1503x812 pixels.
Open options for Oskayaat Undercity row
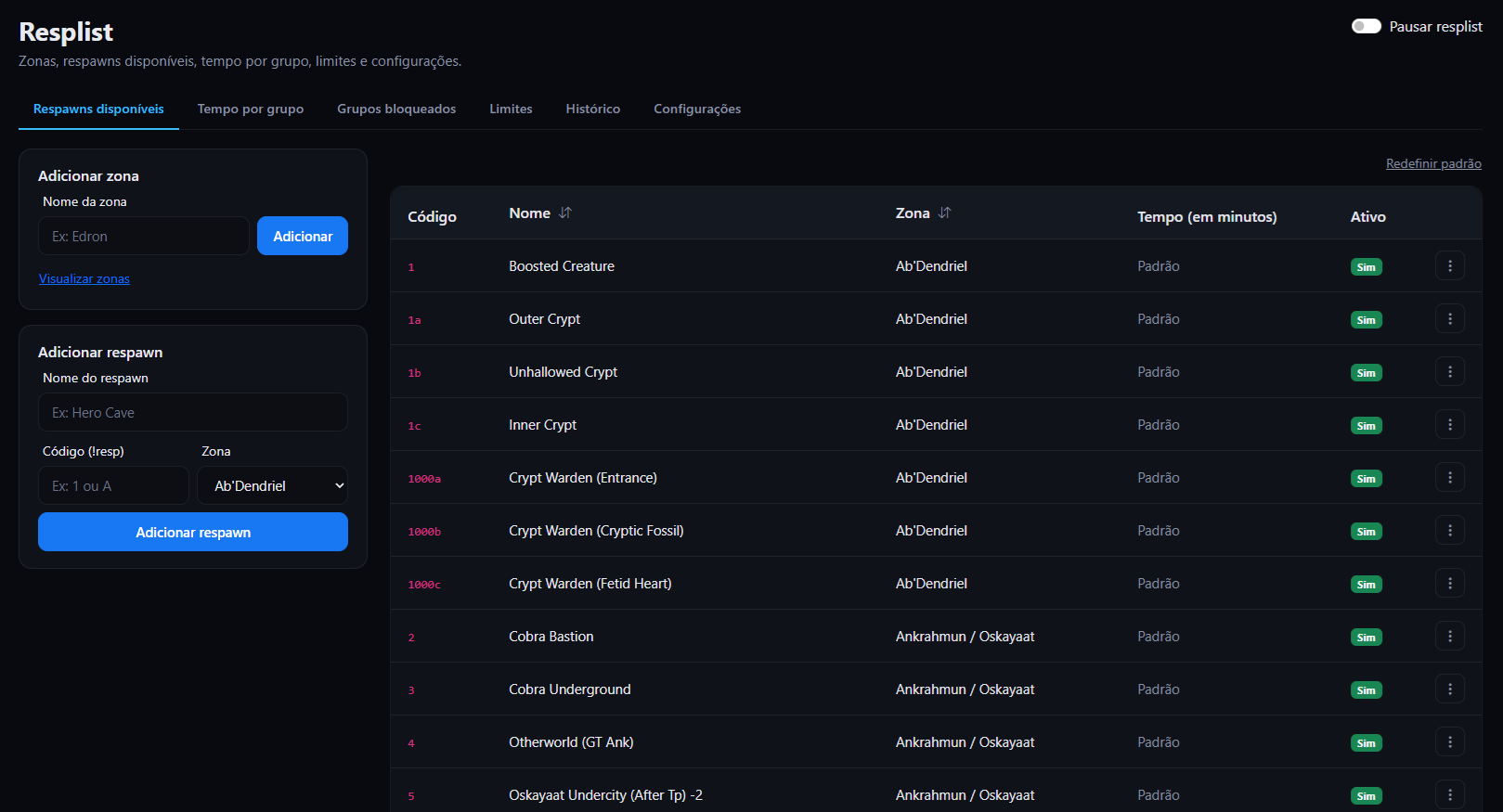click(x=1449, y=795)
